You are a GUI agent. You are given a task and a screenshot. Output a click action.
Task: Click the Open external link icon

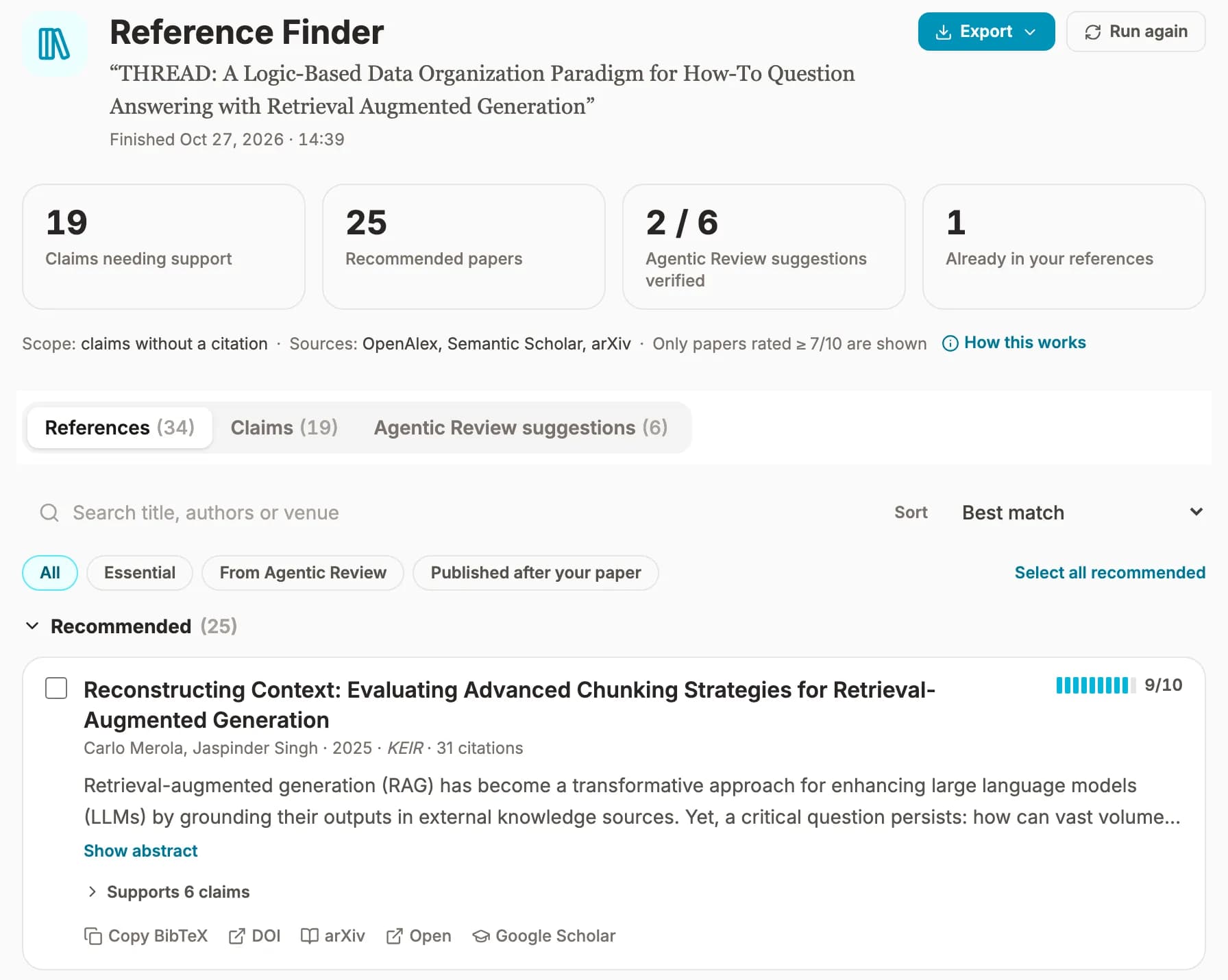click(394, 936)
